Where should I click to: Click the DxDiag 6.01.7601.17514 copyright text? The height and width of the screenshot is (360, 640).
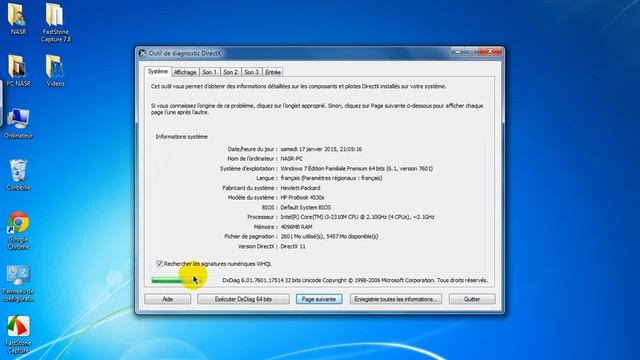click(355, 280)
